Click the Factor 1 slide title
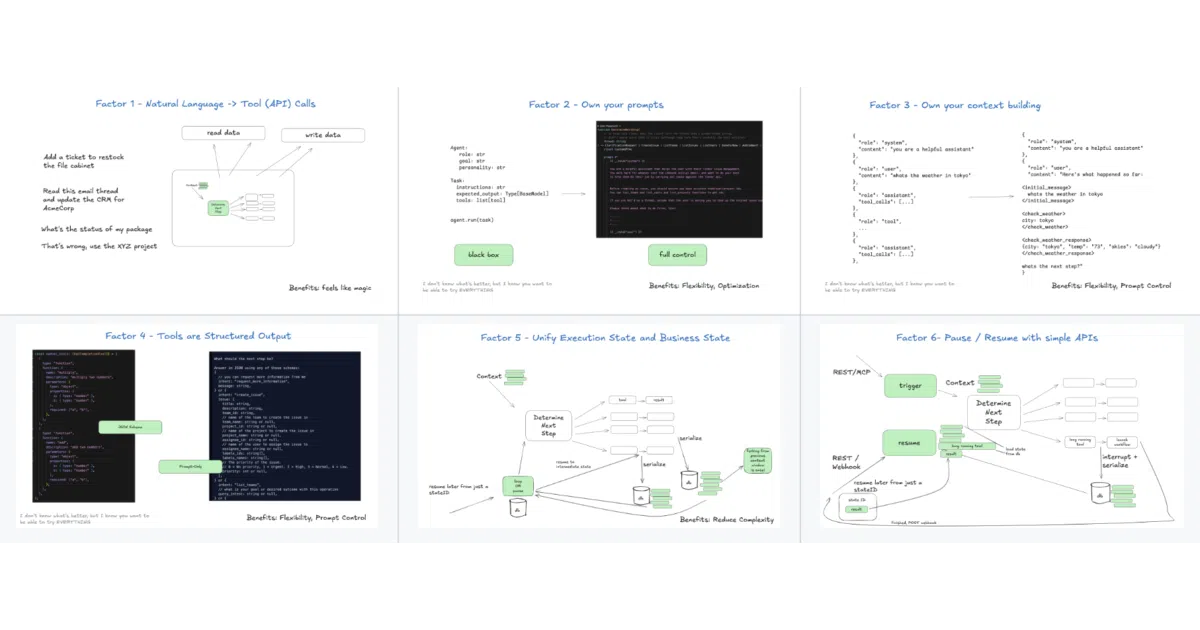1200x630 pixels. pyautogui.click(x=206, y=103)
